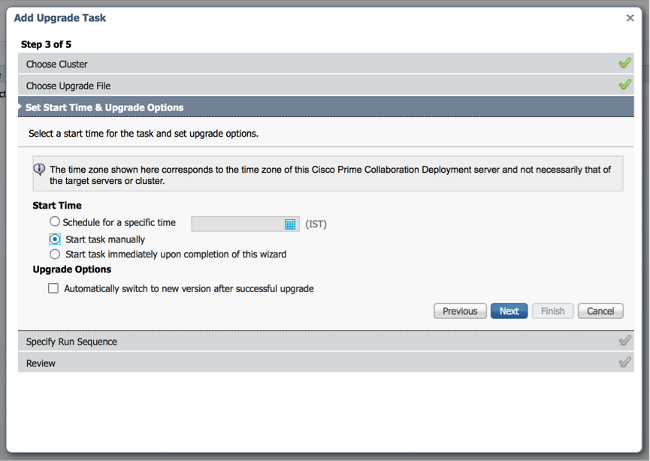
Task: Open the calendar date picker icon
Action: click(x=290, y=224)
